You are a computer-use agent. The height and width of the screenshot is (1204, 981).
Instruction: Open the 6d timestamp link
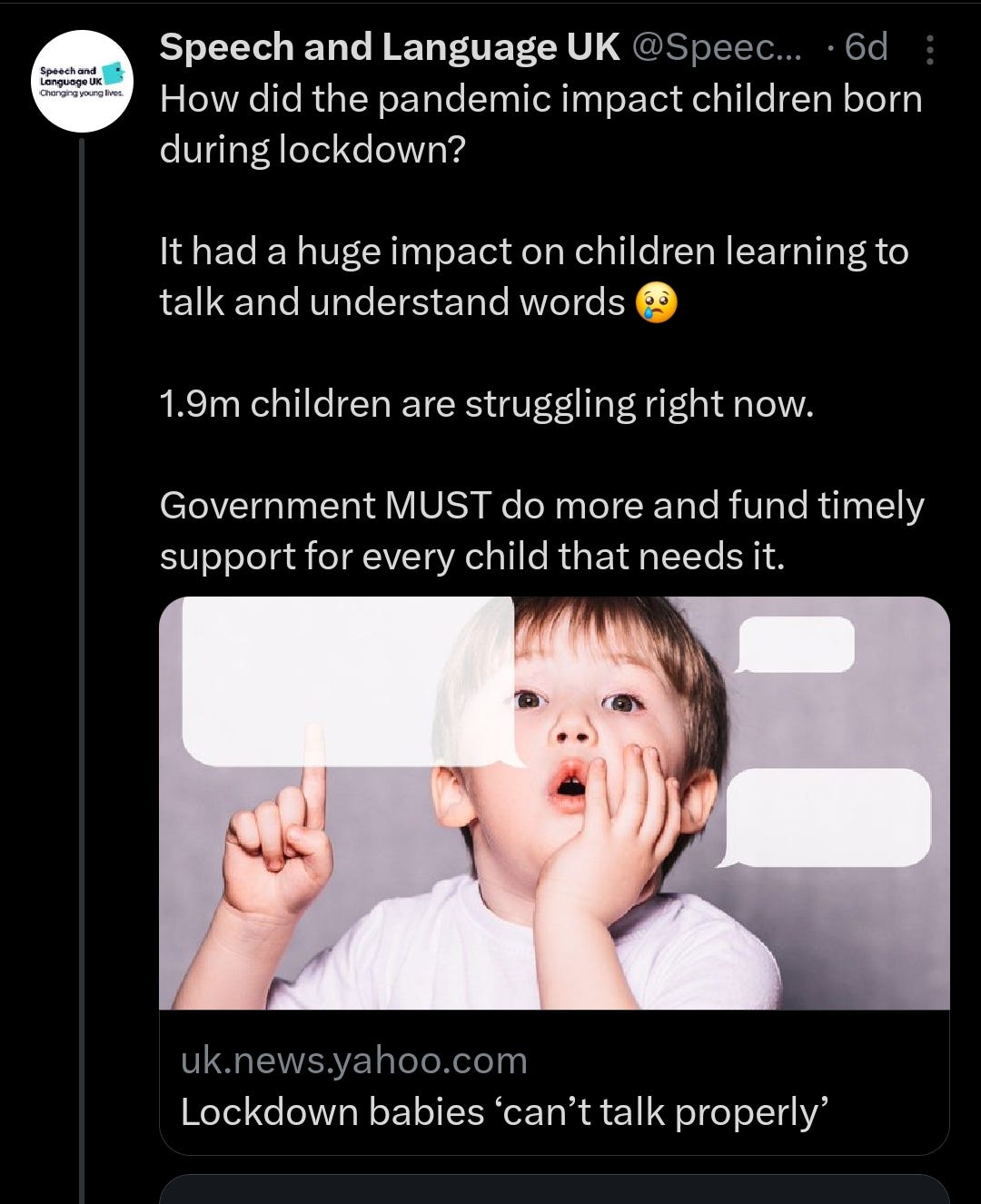866,47
